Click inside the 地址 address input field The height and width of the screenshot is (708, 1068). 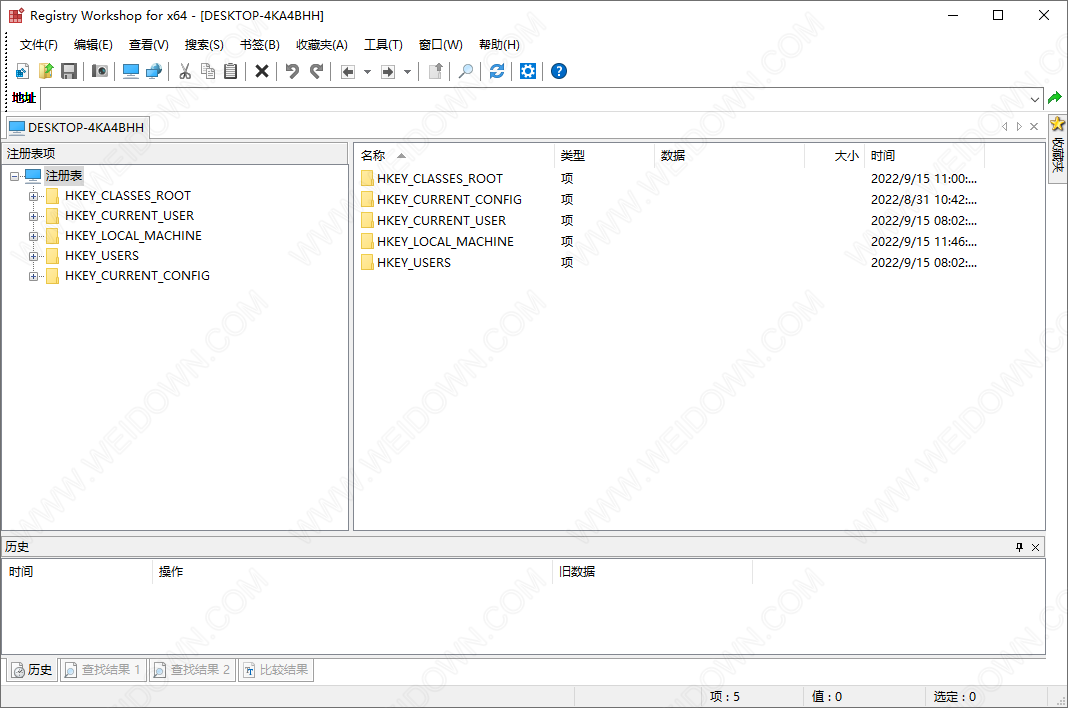[534, 99]
